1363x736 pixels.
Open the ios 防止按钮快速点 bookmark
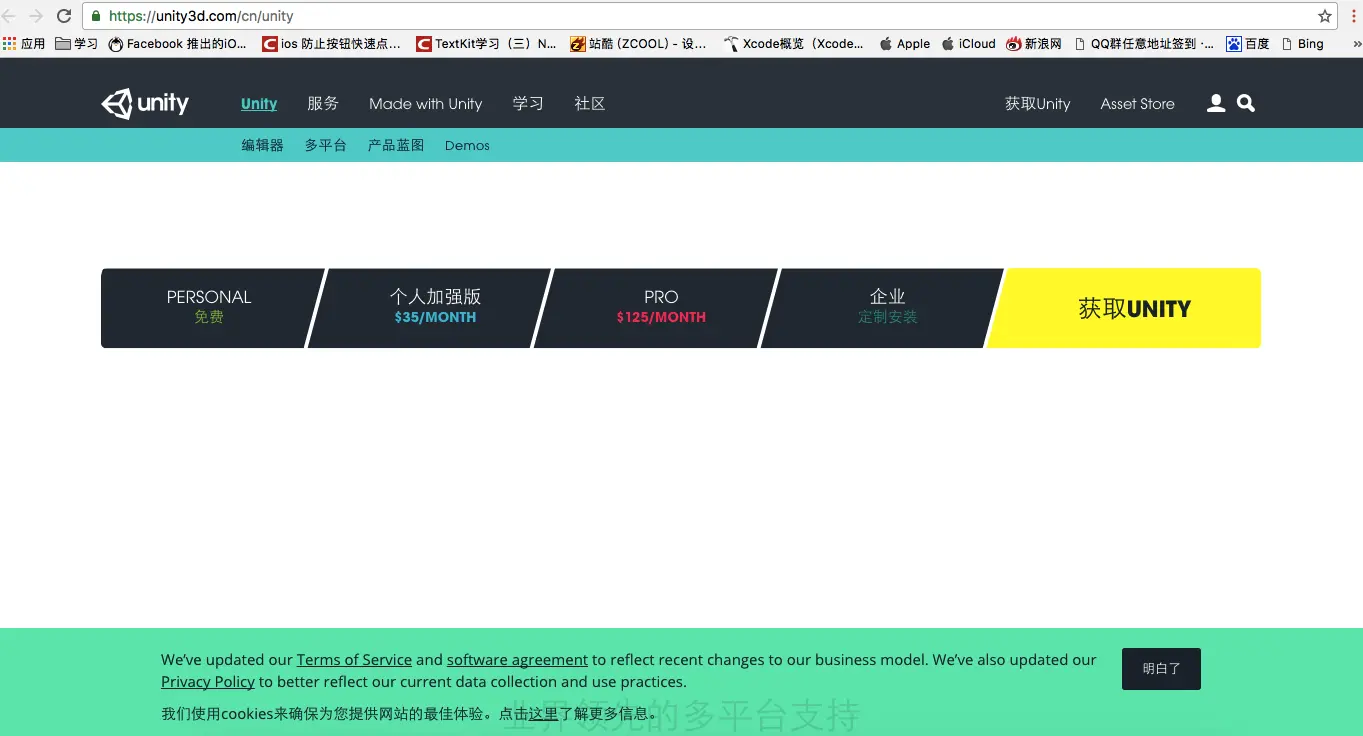click(x=331, y=44)
